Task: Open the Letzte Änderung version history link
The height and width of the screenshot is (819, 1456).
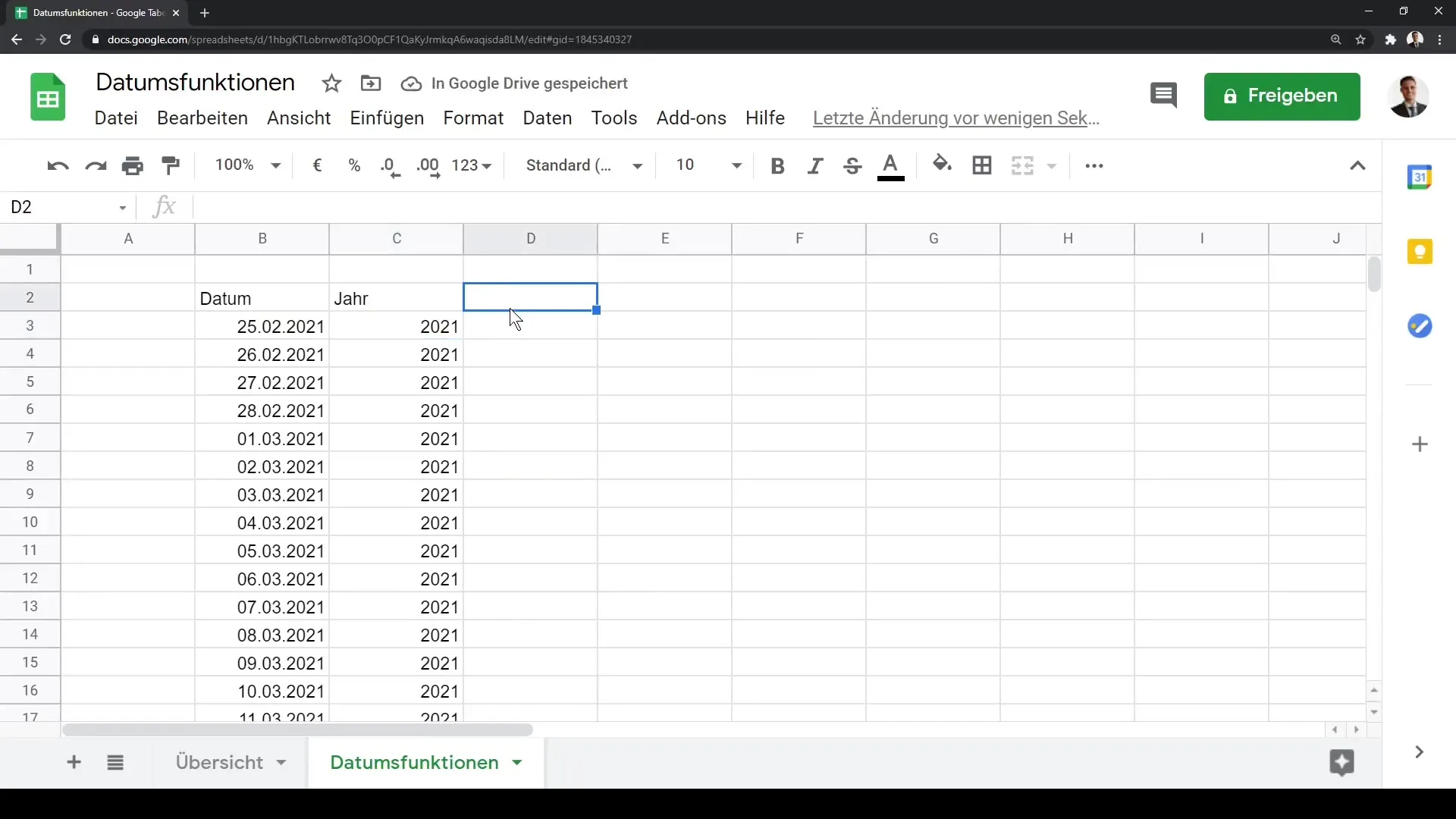Action: coord(955,118)
